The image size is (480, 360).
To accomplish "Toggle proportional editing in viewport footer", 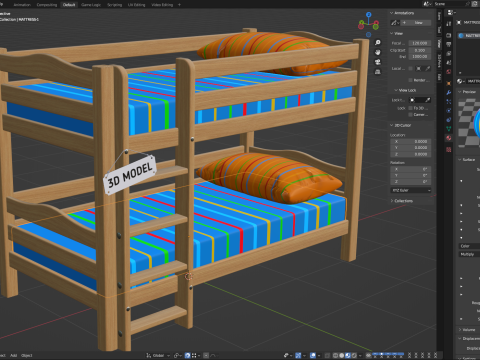I will tap(206, 355).
